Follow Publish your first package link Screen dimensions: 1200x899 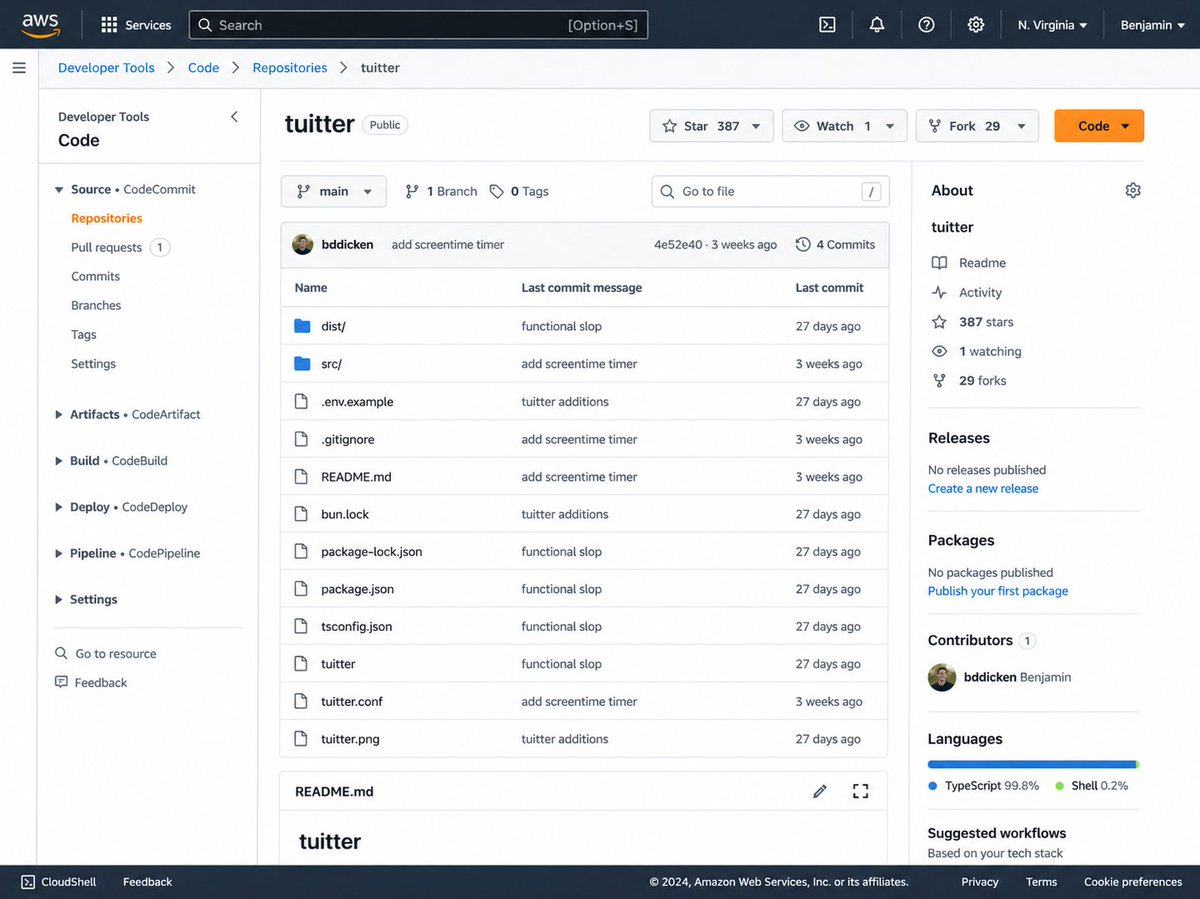pos(998,591)
